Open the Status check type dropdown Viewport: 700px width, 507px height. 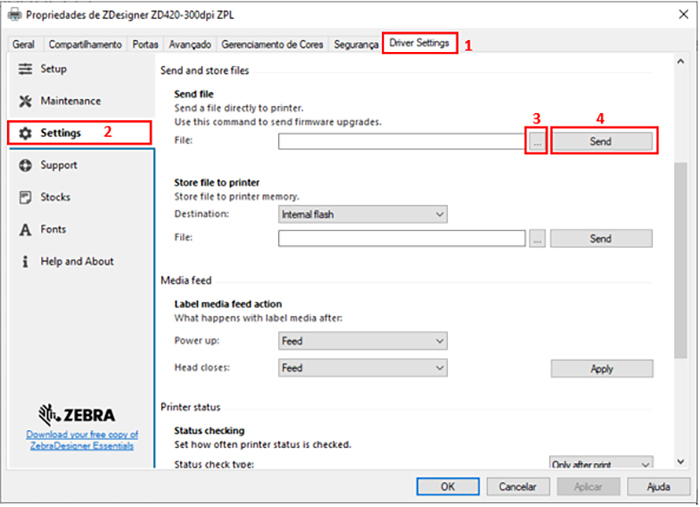(601, 464)
